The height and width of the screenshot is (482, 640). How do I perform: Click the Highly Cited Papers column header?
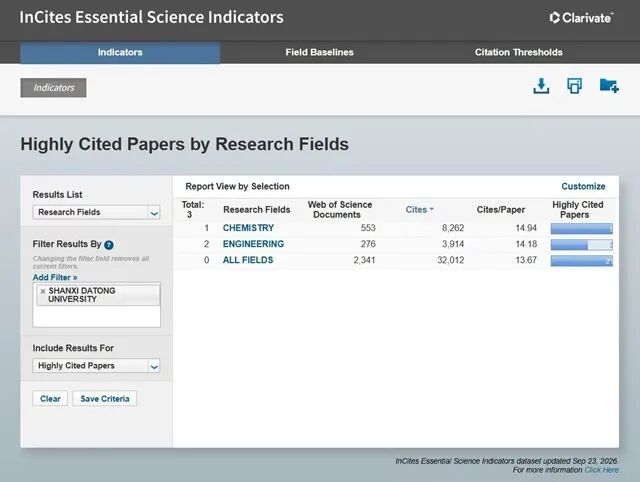[577, 210]
